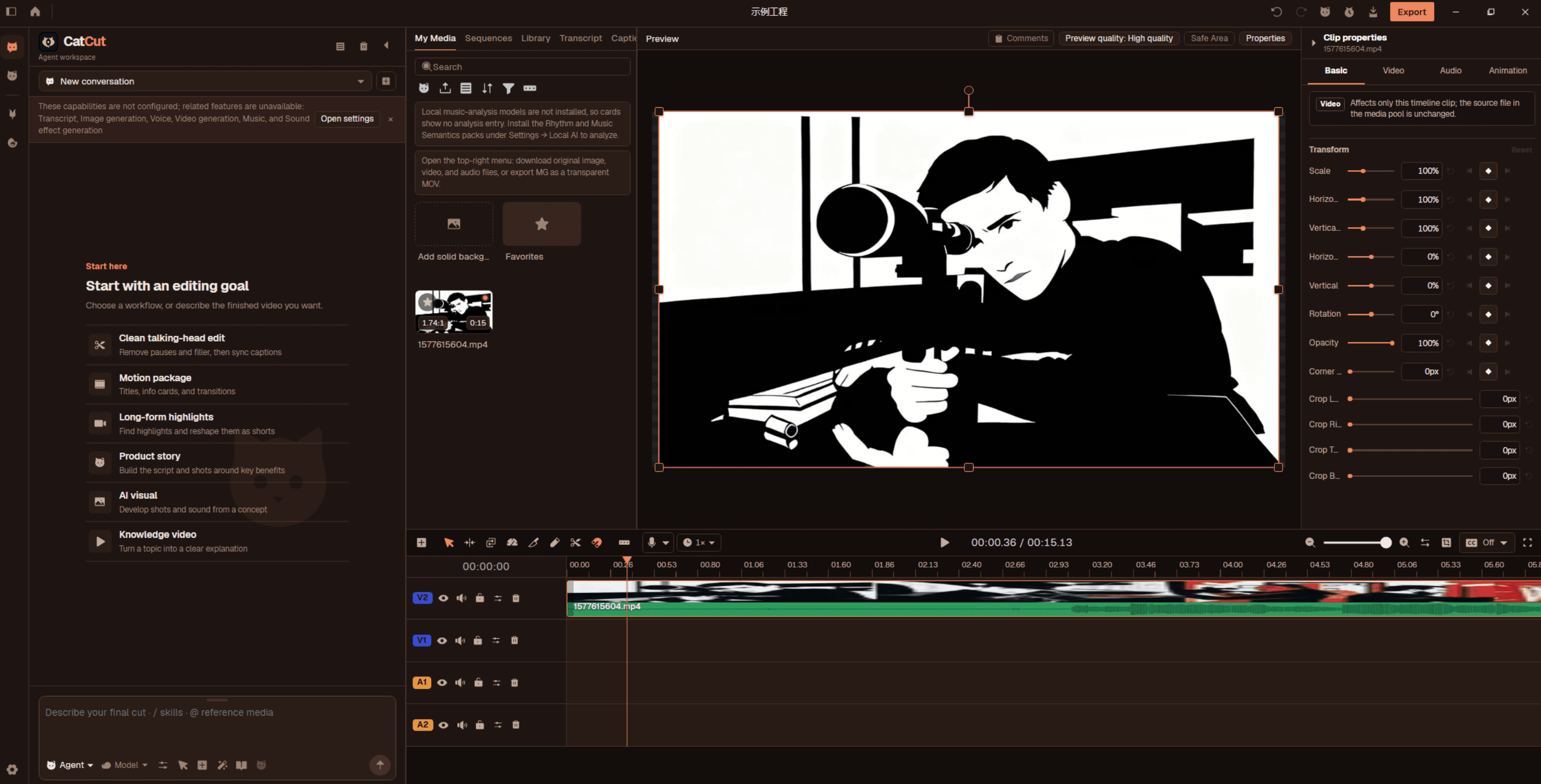
Task: Open settings gear at bottom-left sidebar
Action: click(x=12, y=769)
